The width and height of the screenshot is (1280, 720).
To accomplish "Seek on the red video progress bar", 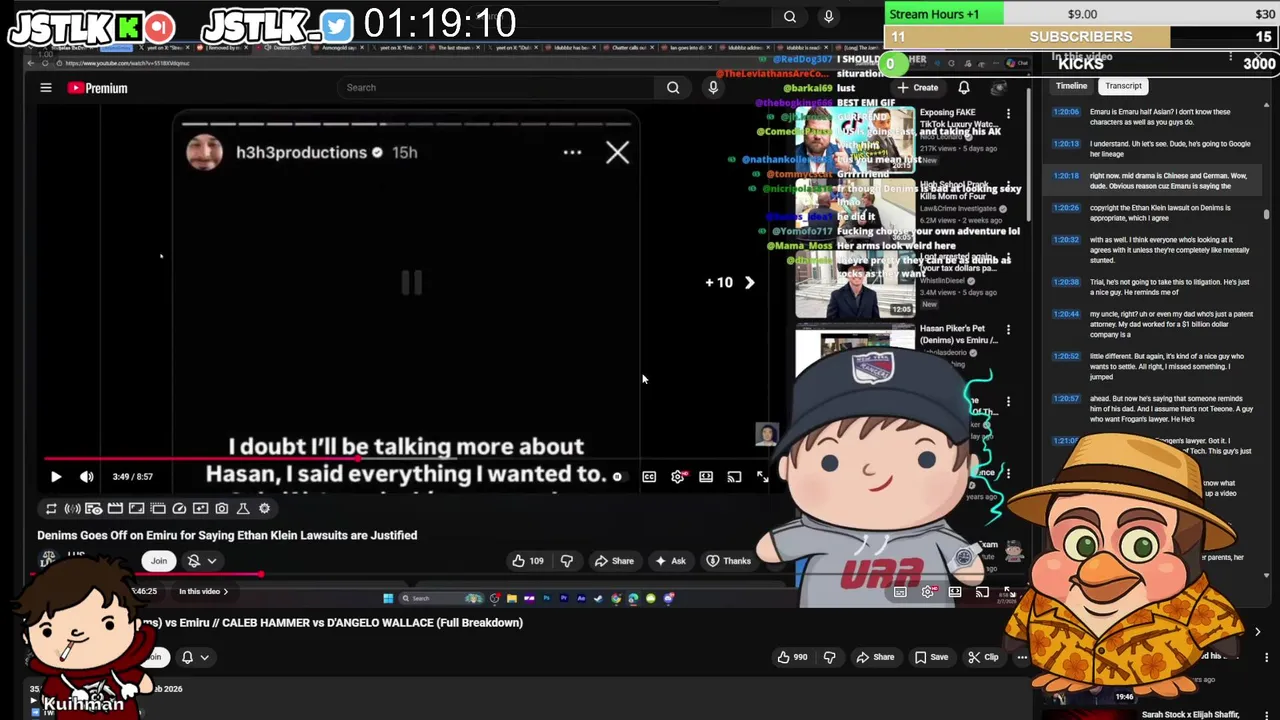I will (x=405, y=460).
